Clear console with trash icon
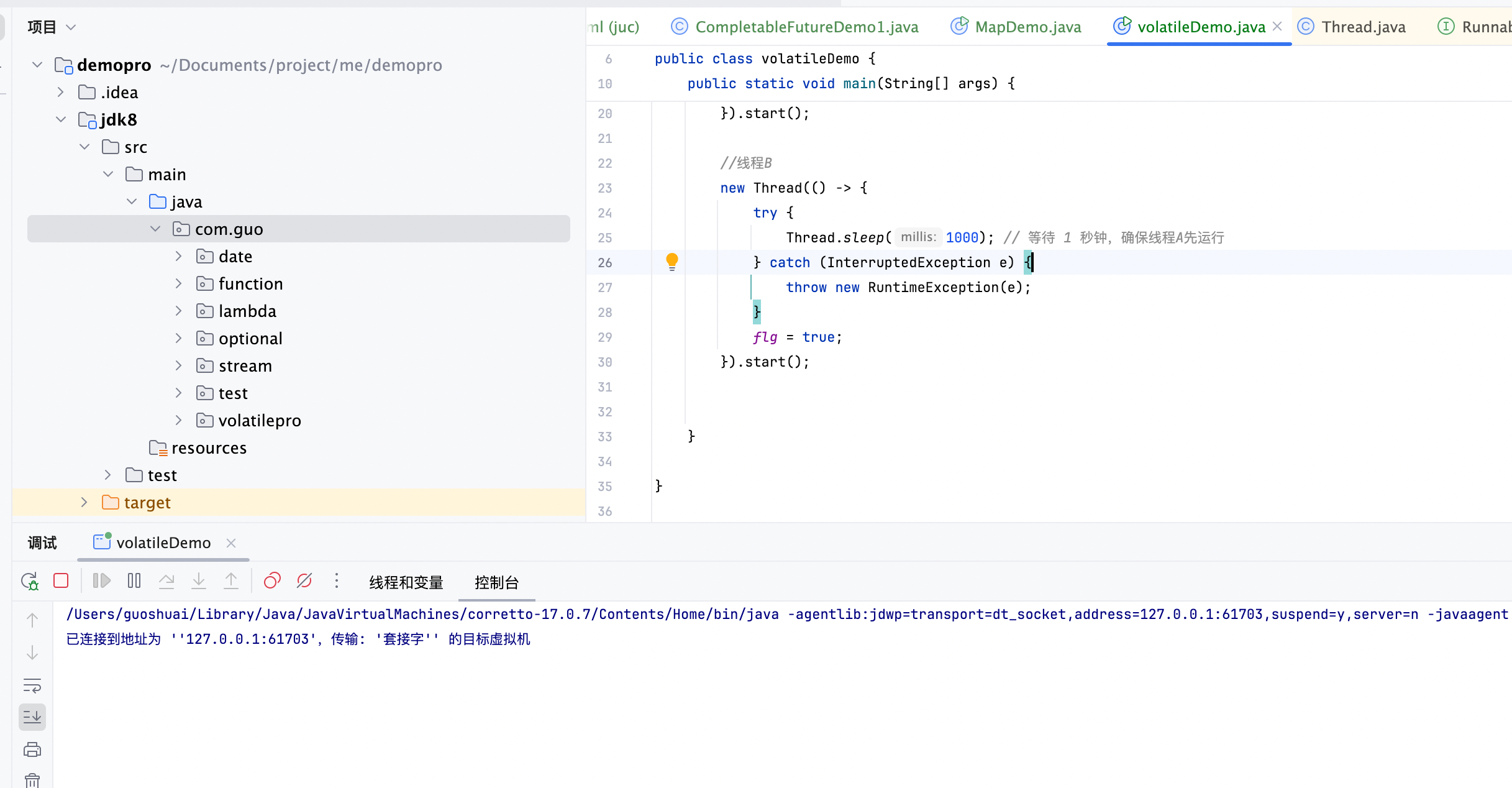 (32, 781)
